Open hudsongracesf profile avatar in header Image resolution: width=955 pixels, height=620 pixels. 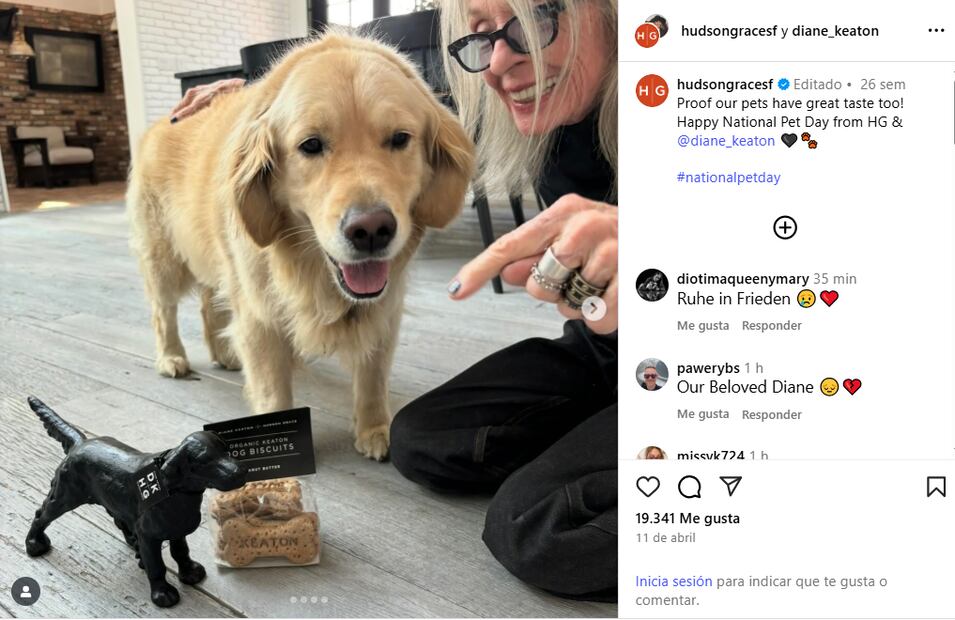point(651,31)
